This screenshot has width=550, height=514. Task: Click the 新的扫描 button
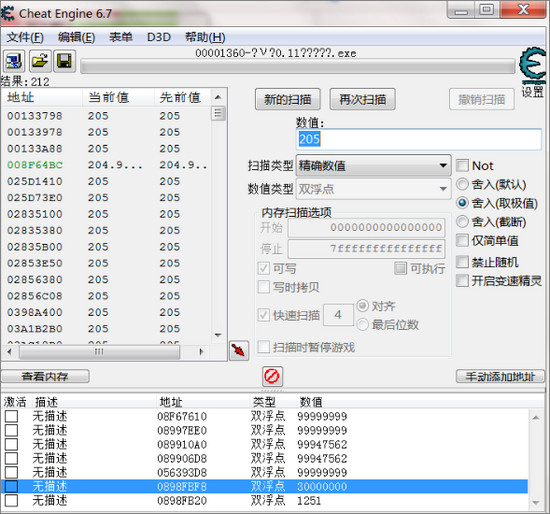[x=288, y=99]
